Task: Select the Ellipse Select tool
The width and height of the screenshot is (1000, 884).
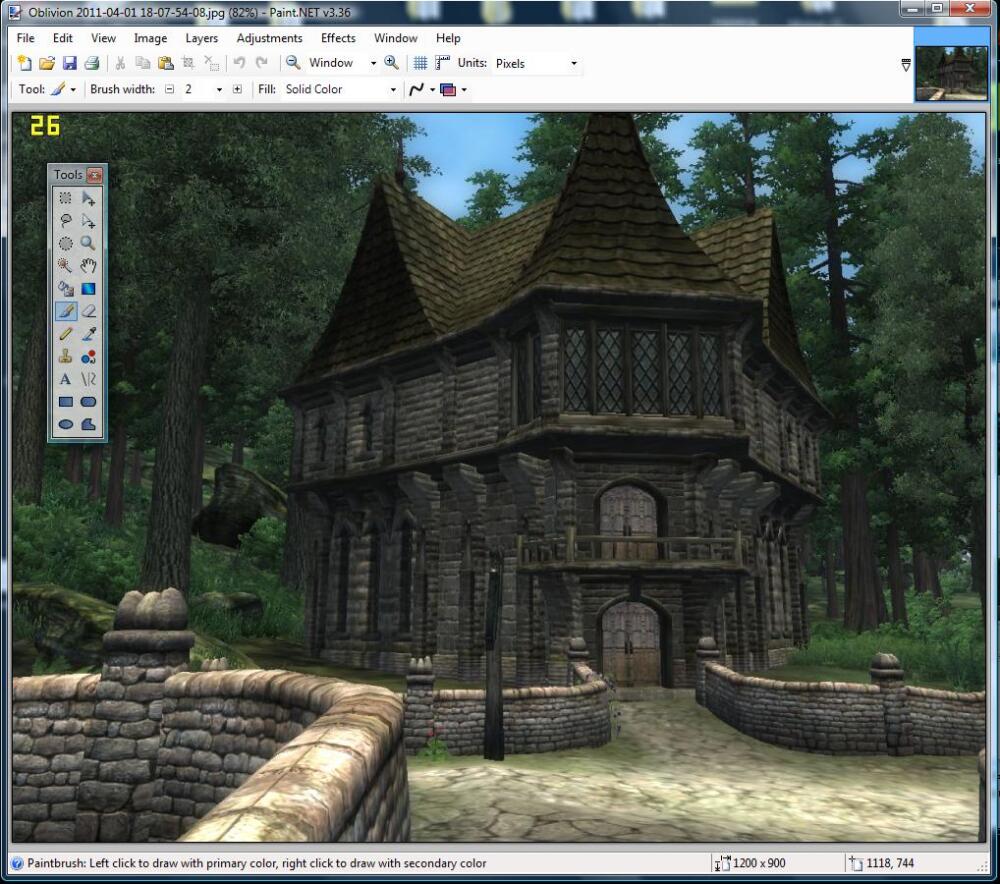Action: click(x=65, y=244)
